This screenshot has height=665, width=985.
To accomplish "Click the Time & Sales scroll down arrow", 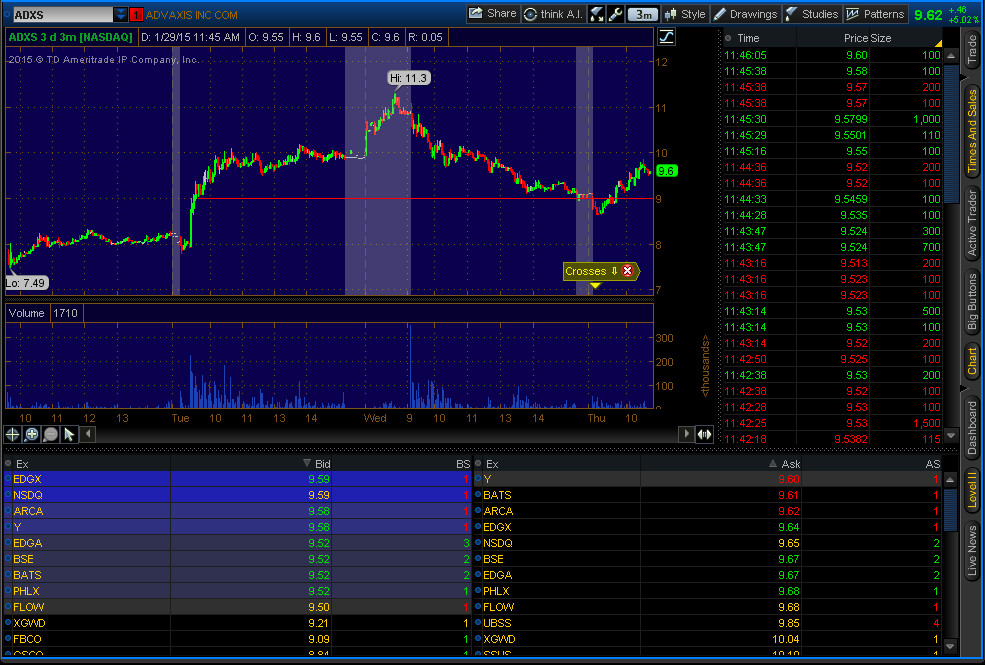I will pyautogui.click(x=951, y=436).
